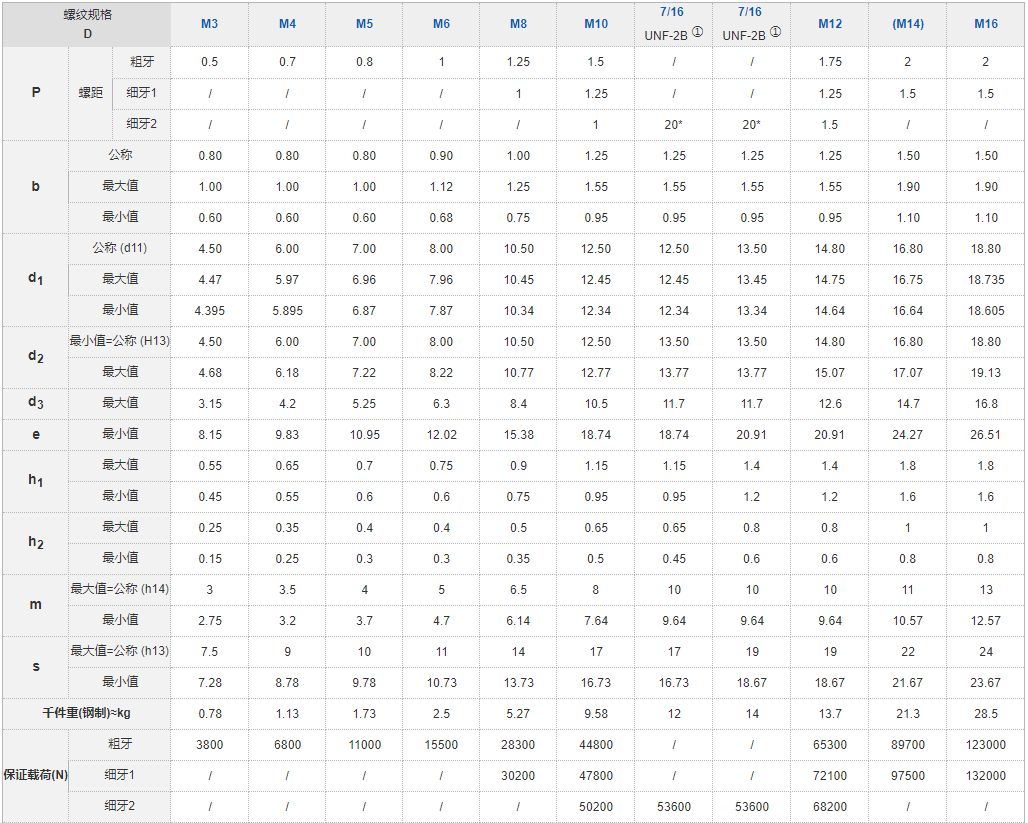Image resolution: width=1028 pixels, height=823 pixels.
Task: Click the 3800 proof load cell
Action: click(210, 745)
